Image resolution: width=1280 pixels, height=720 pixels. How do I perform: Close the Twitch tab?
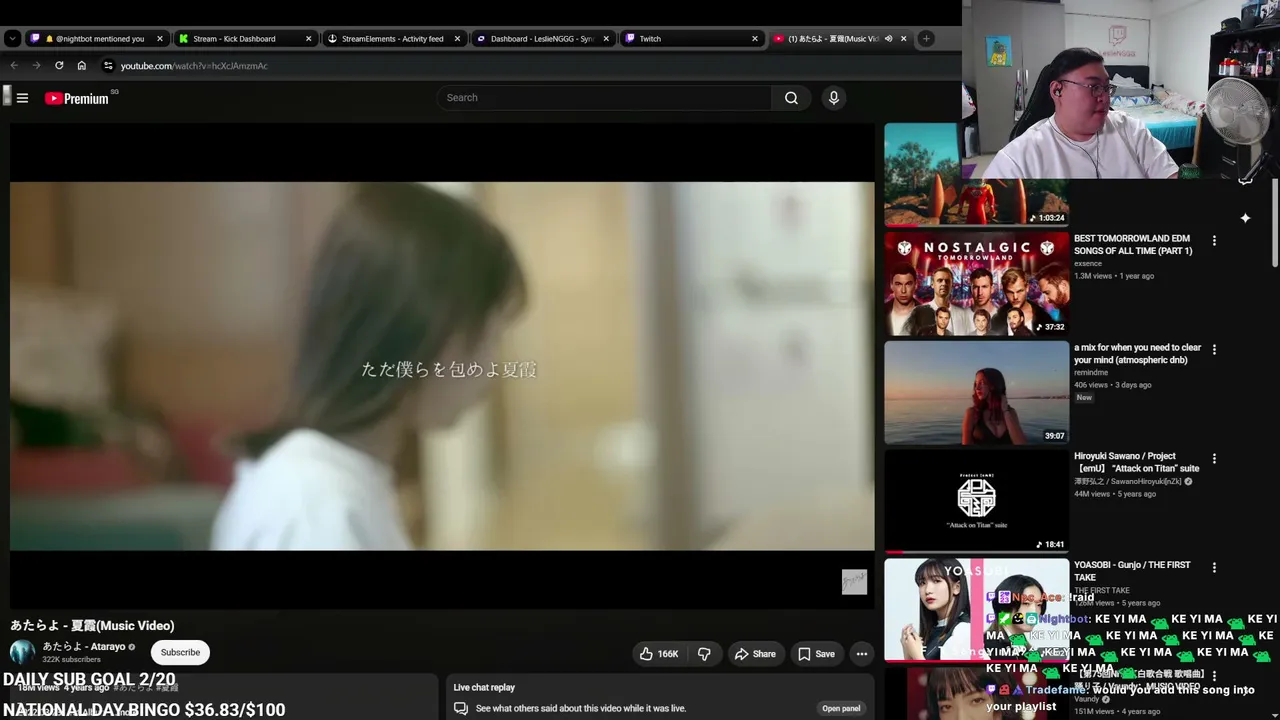(754, 39)
